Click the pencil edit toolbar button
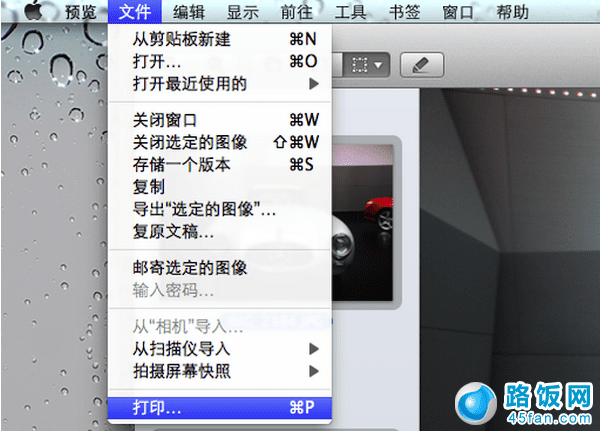 pyautogui.click(x=422, y=65)
